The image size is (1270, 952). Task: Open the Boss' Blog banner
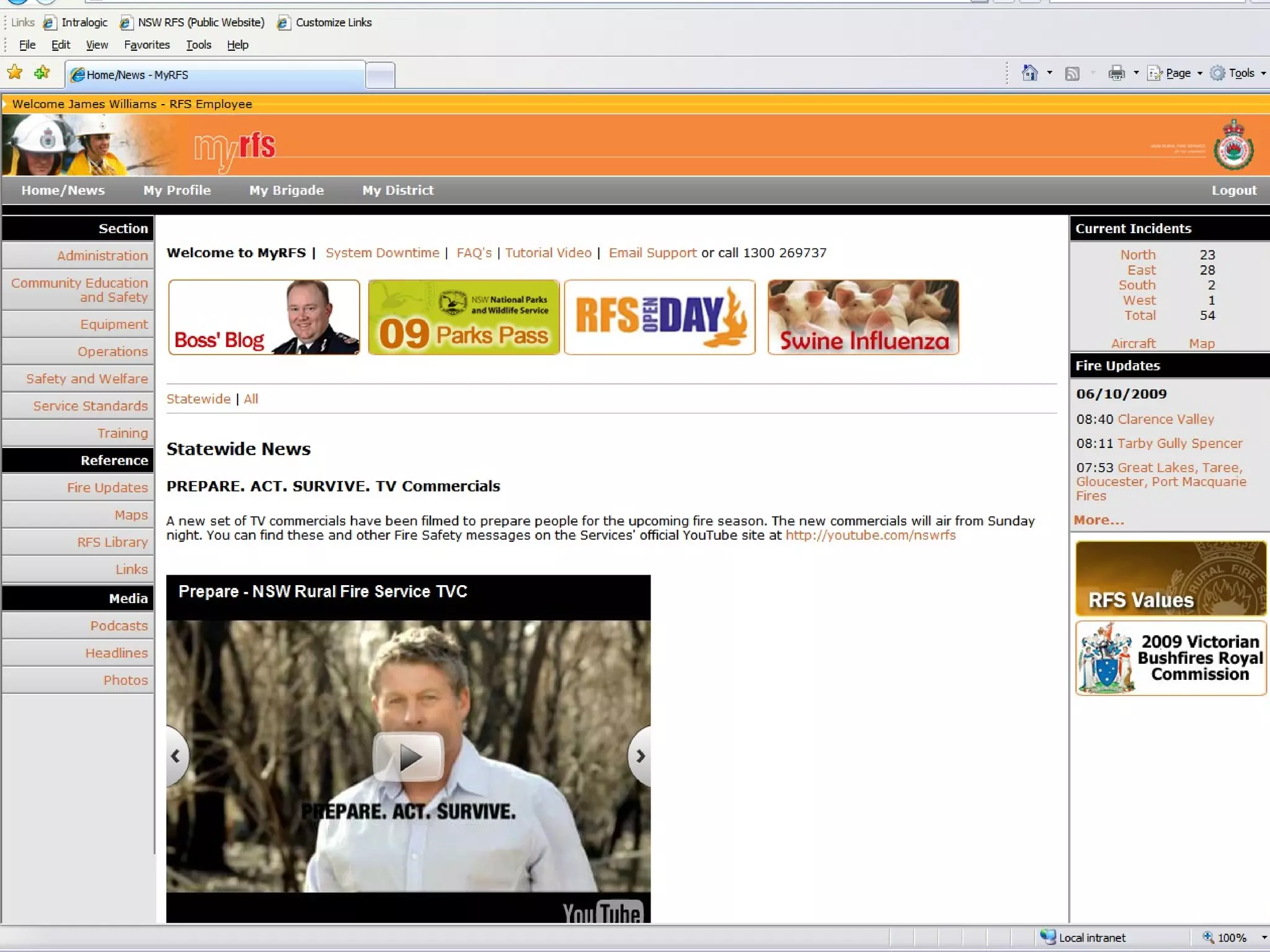264,317
